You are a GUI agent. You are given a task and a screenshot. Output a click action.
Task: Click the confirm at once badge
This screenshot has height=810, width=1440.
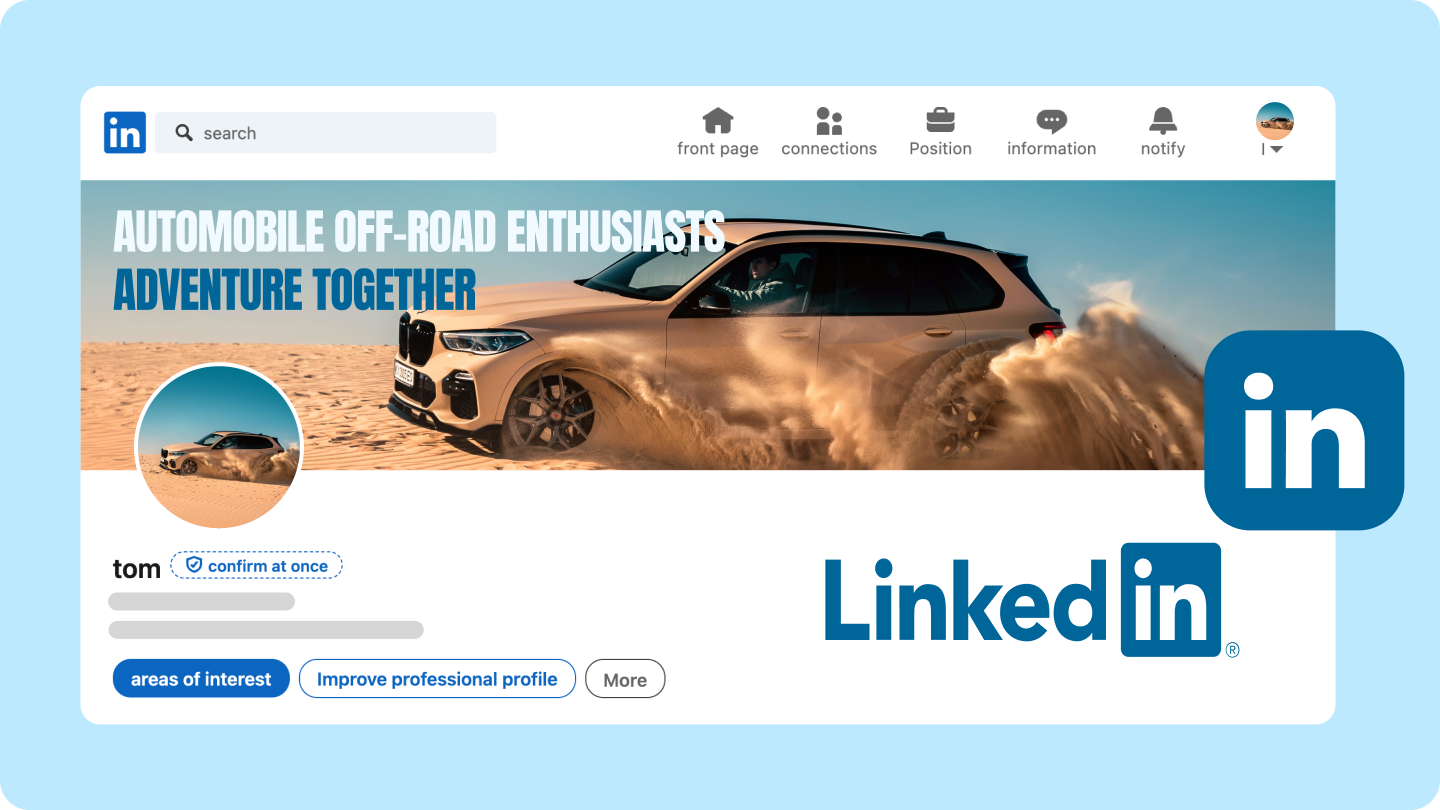click(257, 566)
